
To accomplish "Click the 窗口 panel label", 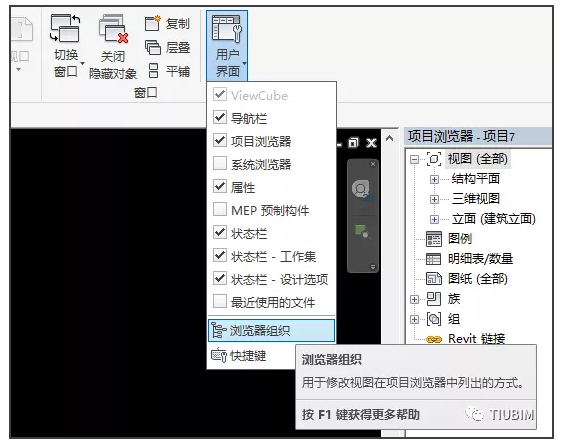I will (x=146, y=93).
